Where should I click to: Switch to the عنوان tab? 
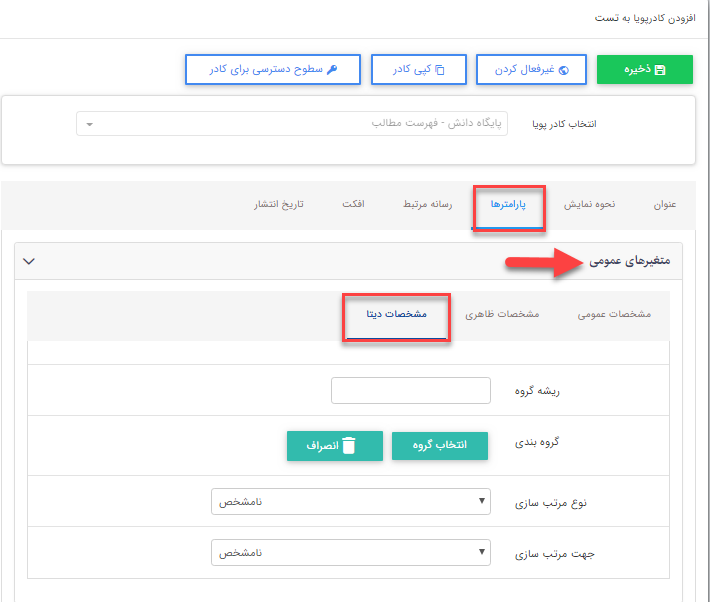[665, 204]
